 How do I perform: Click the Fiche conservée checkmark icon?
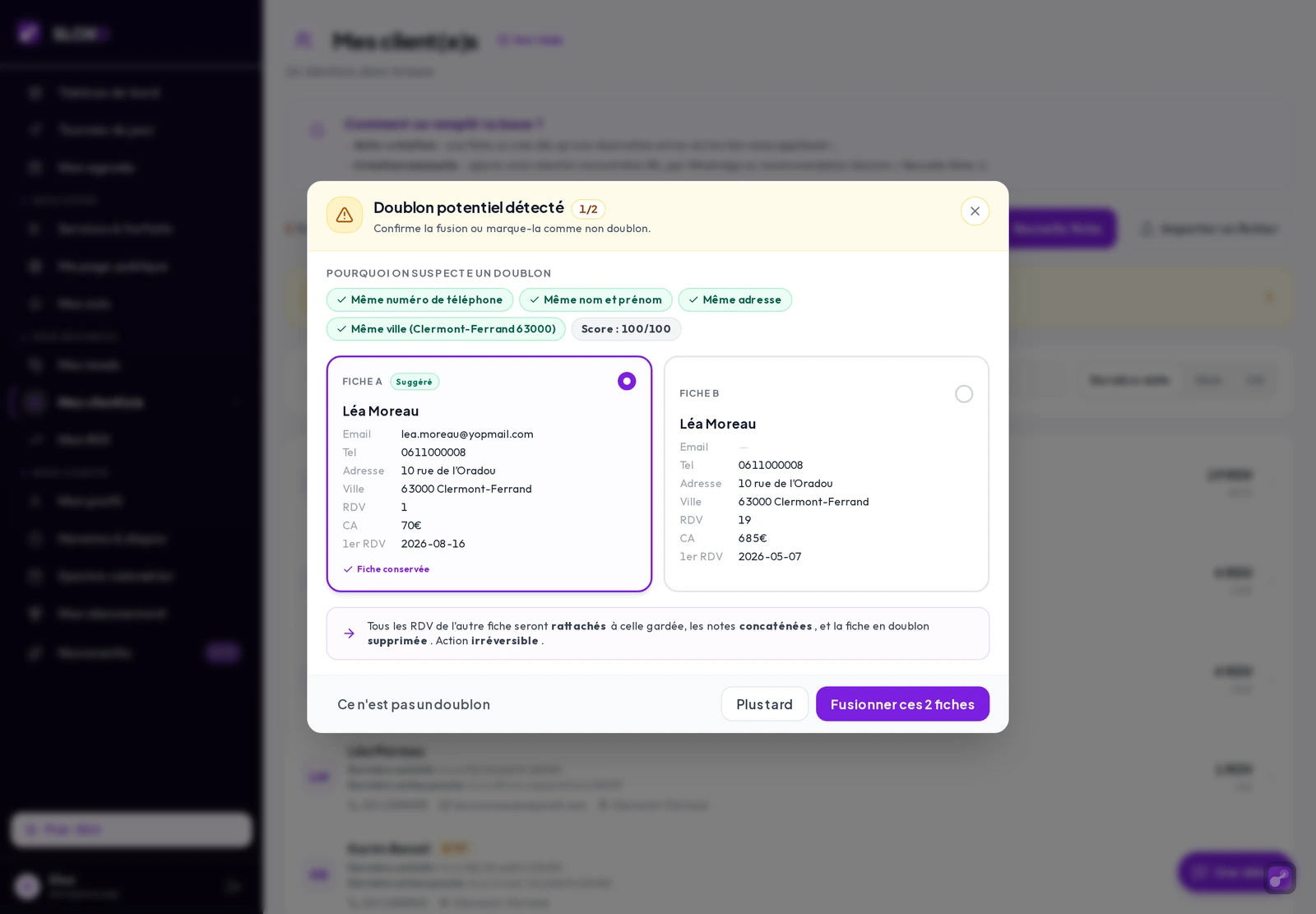tap(348, 569)
